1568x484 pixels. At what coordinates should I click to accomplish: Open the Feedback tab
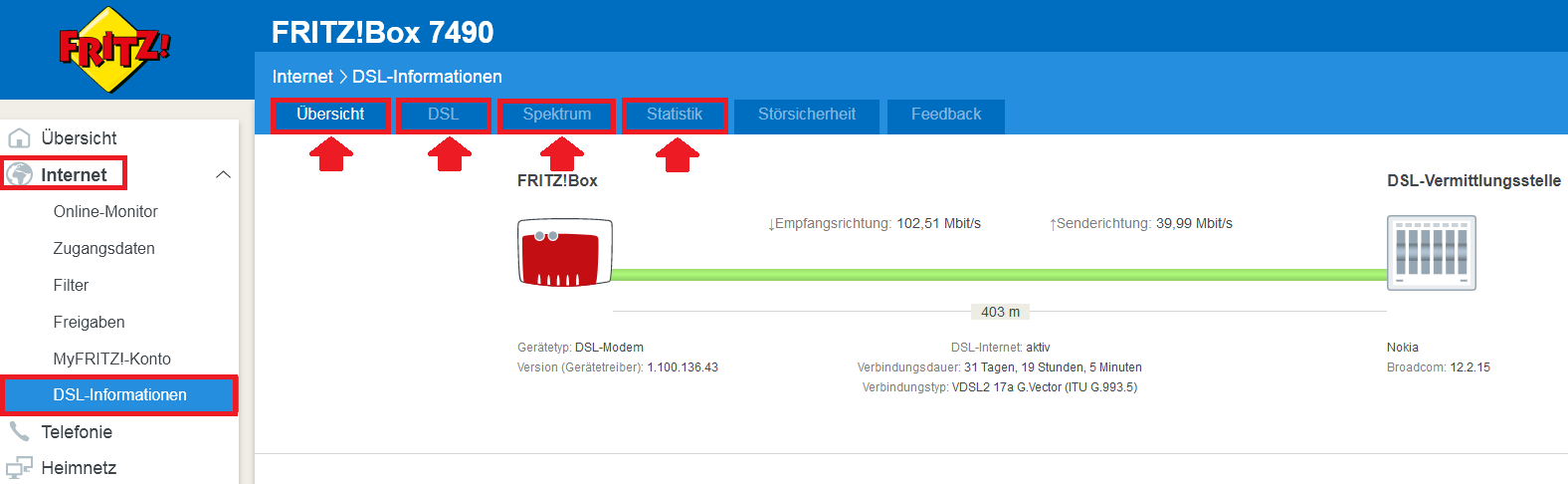(946, 115)
